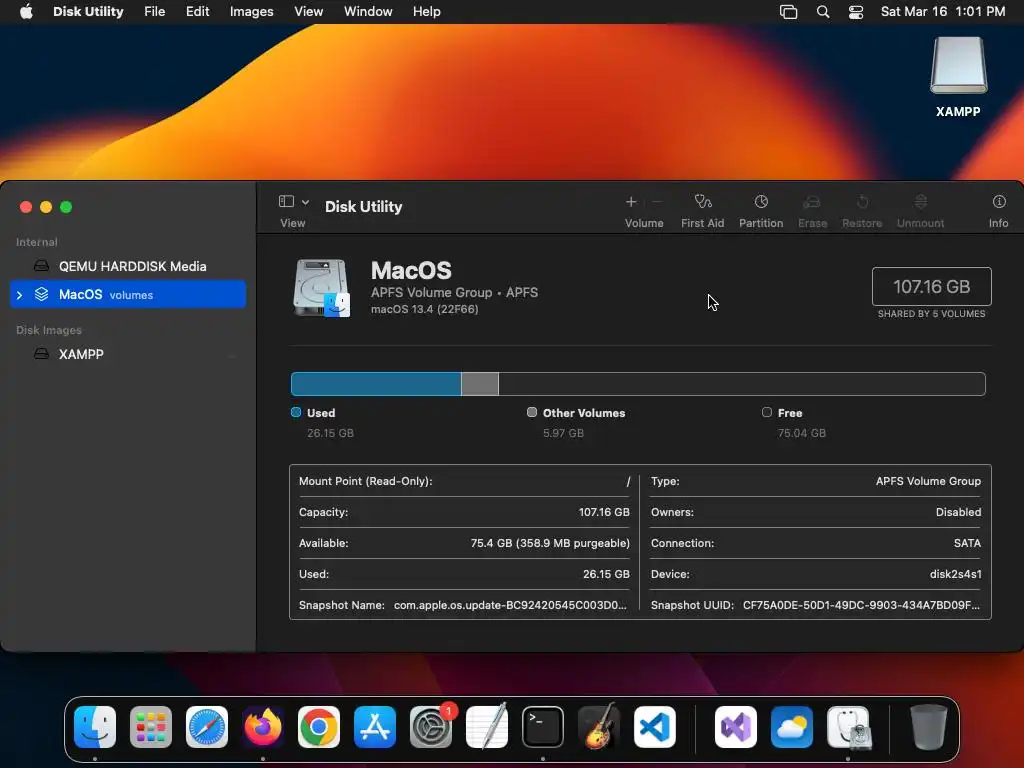Click the gray Other Volumes legend swatch

[532, 412]
